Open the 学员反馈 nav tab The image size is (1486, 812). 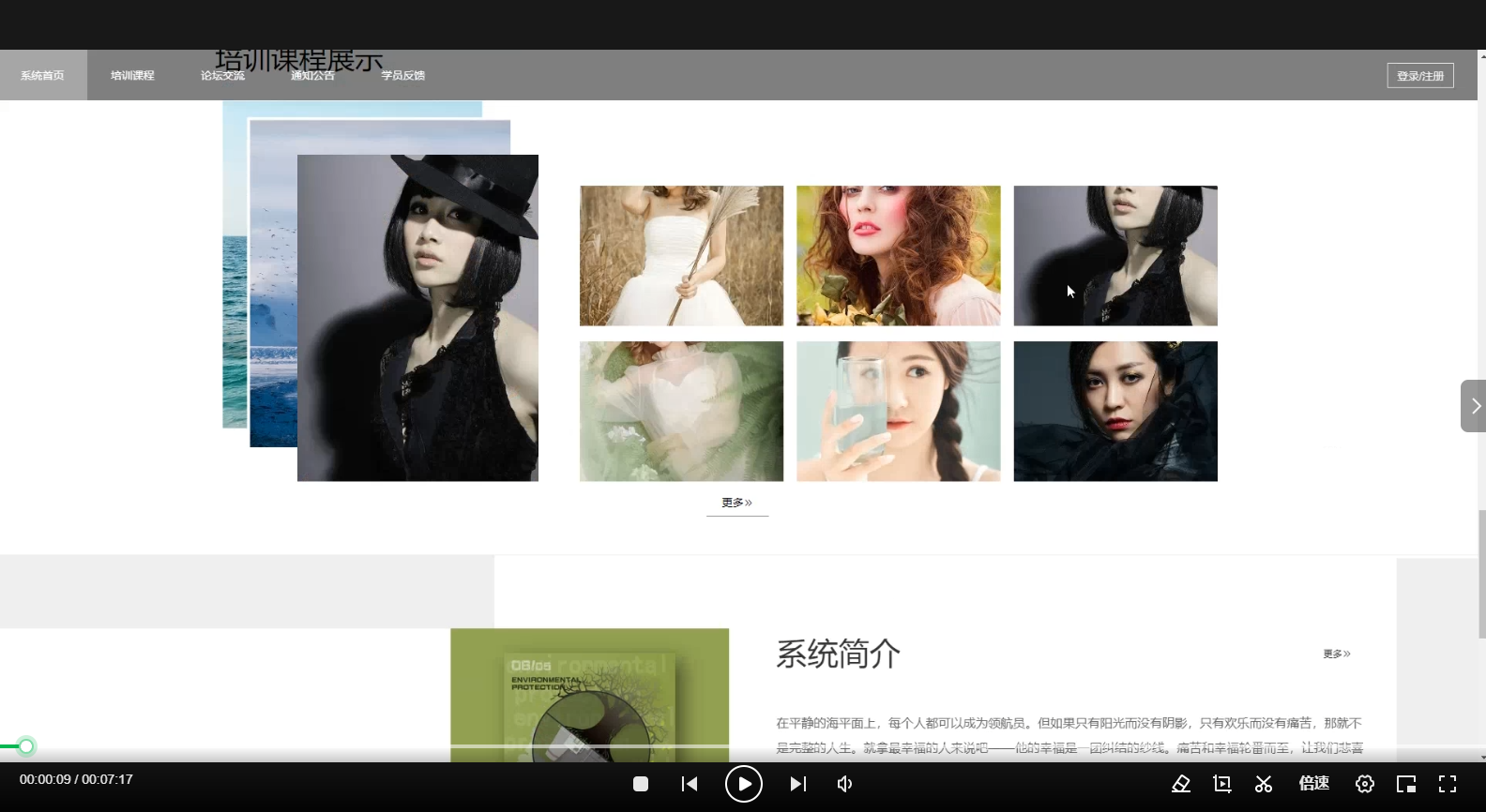coord(402,75)
